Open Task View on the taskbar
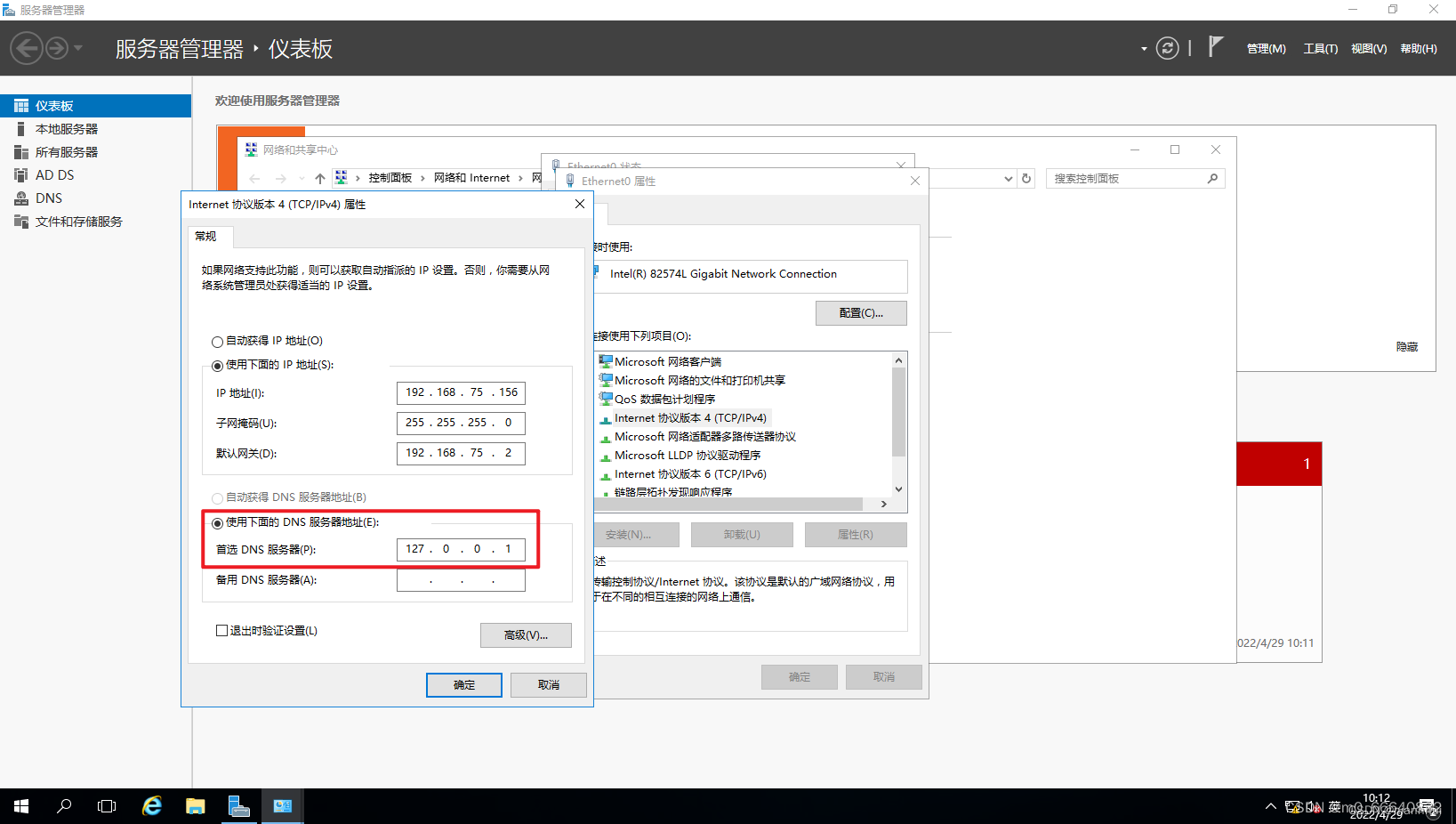This screenshot has height=824, width=1456. pos(107,806)
